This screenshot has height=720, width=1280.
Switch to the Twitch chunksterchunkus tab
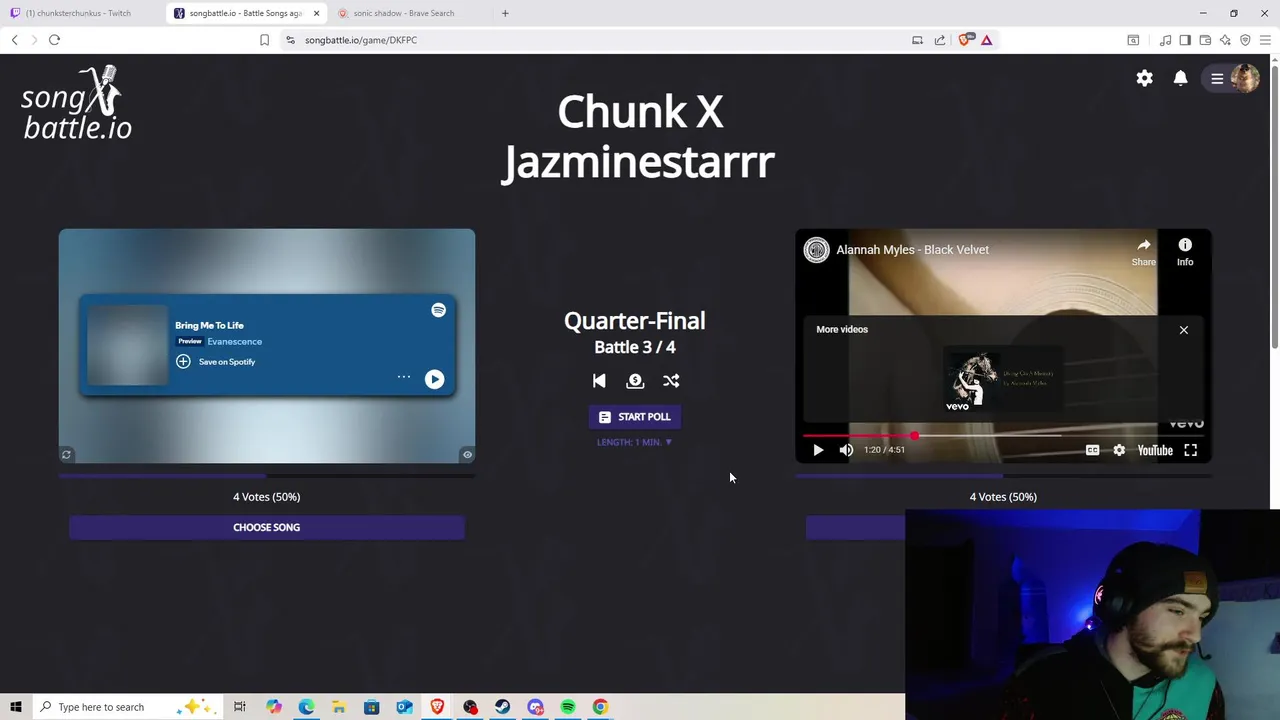click(x=78, y=13)
